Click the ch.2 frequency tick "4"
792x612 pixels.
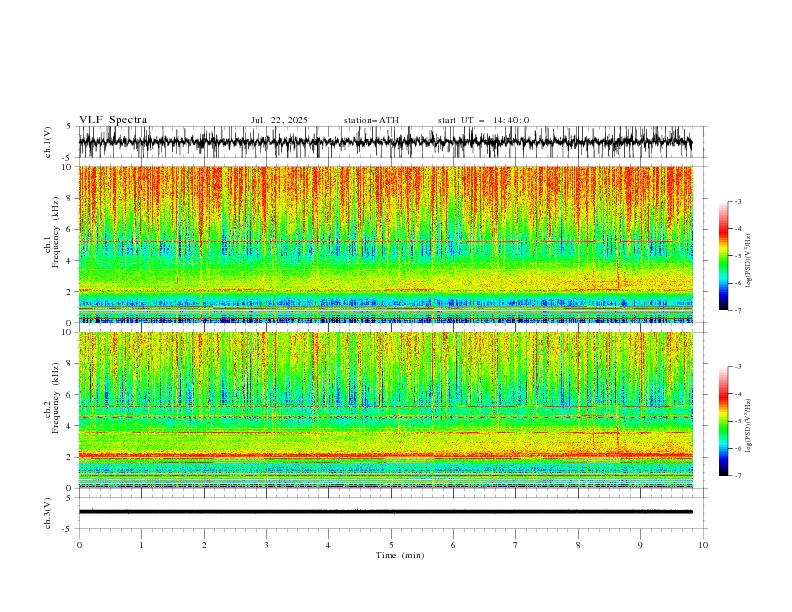coord(69,426)
